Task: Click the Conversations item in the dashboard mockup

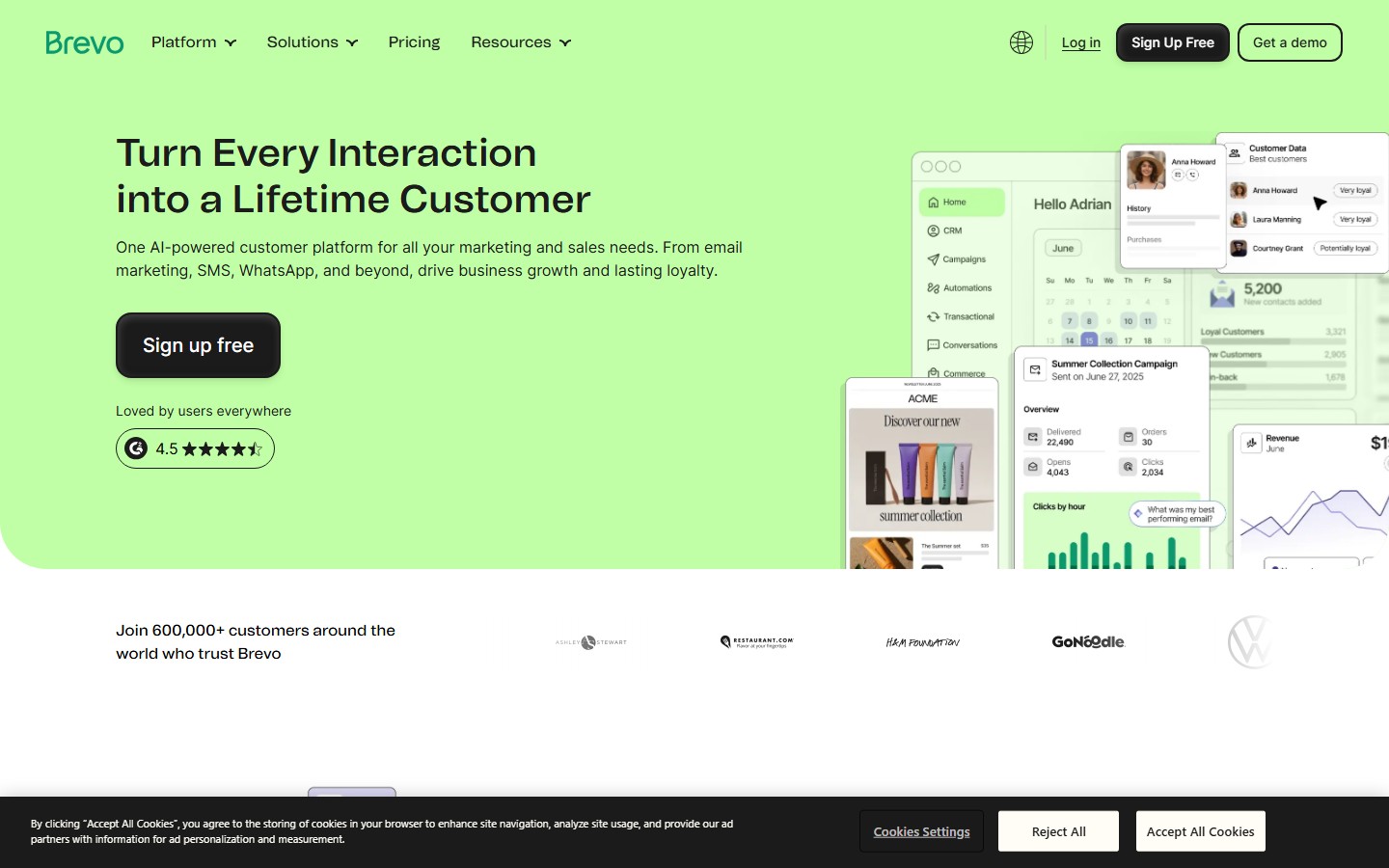Action: coord(963,345)
